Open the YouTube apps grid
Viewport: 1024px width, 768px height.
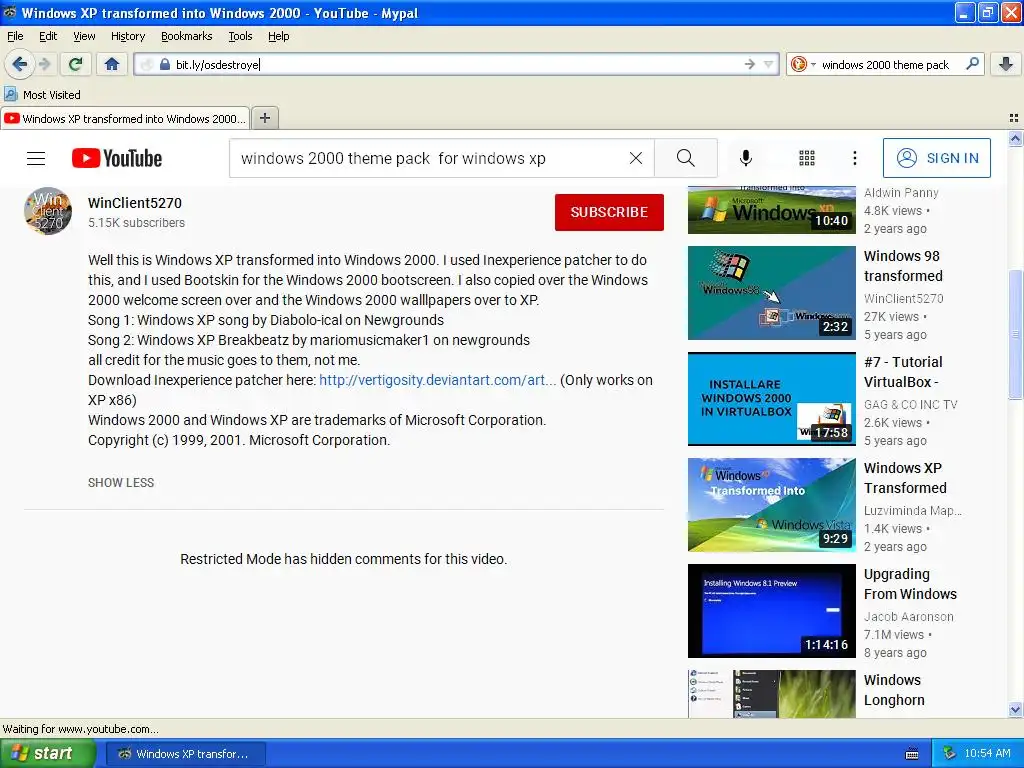[807, 158]
